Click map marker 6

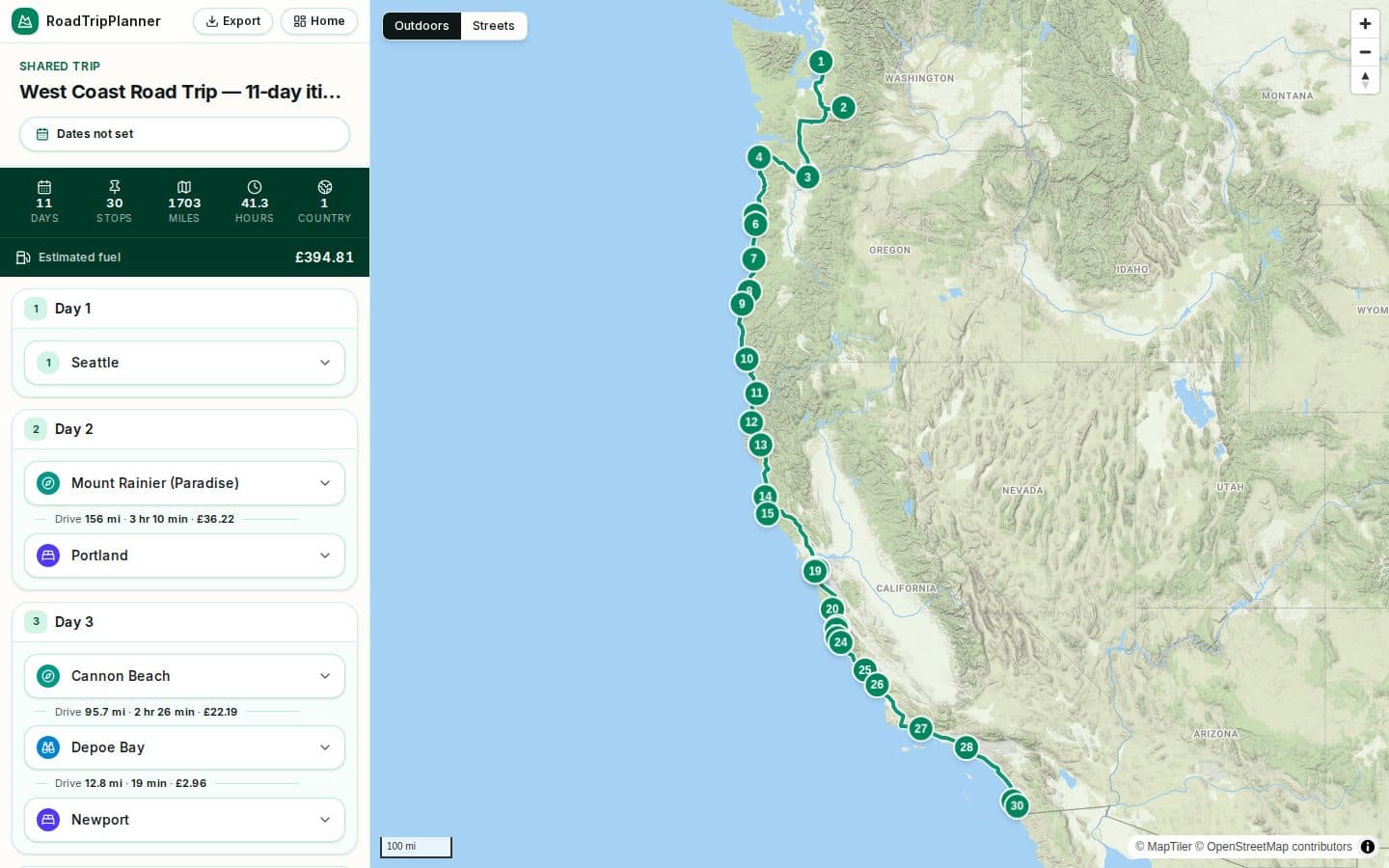coord(755,224)
